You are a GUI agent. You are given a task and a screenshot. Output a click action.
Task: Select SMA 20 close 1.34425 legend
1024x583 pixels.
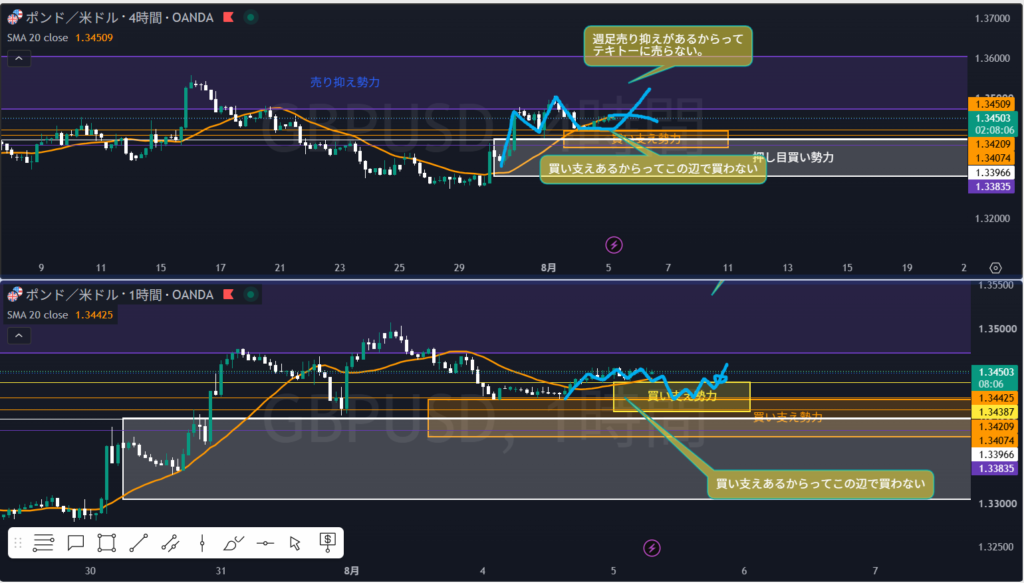point(60,315)
